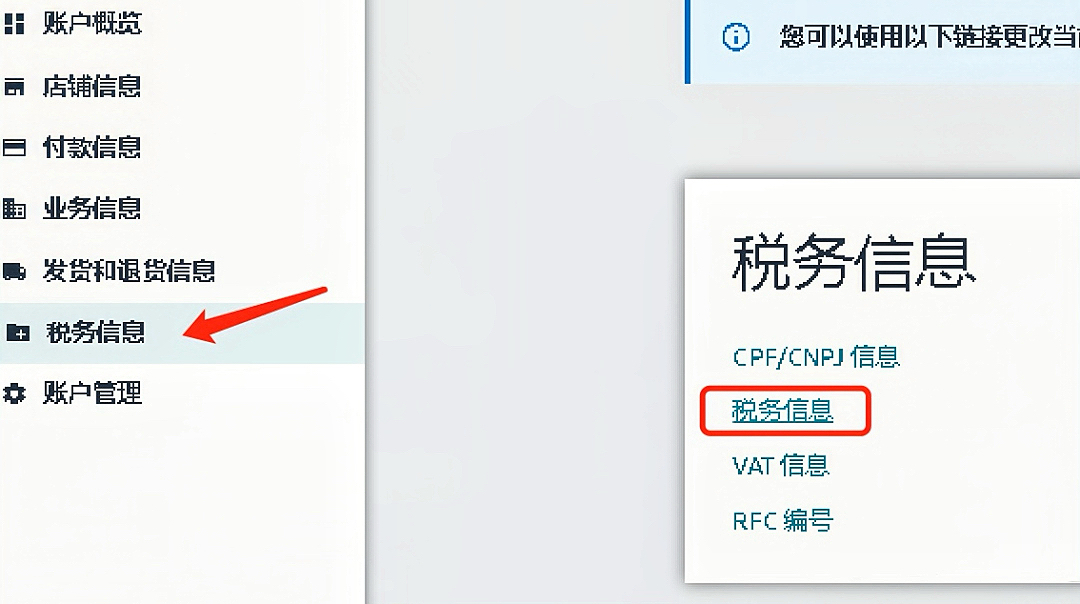The width and height of the screenshot is (1080, 604).
Task: Click the blue info circle icon in banner
Action: [x=736, y=37]
